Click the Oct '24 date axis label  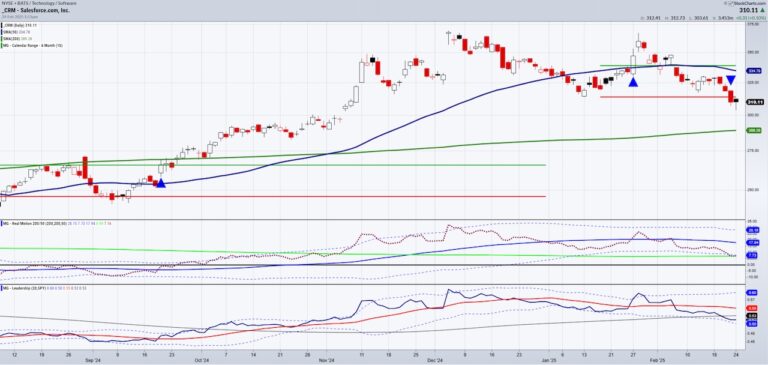[202, 359]
